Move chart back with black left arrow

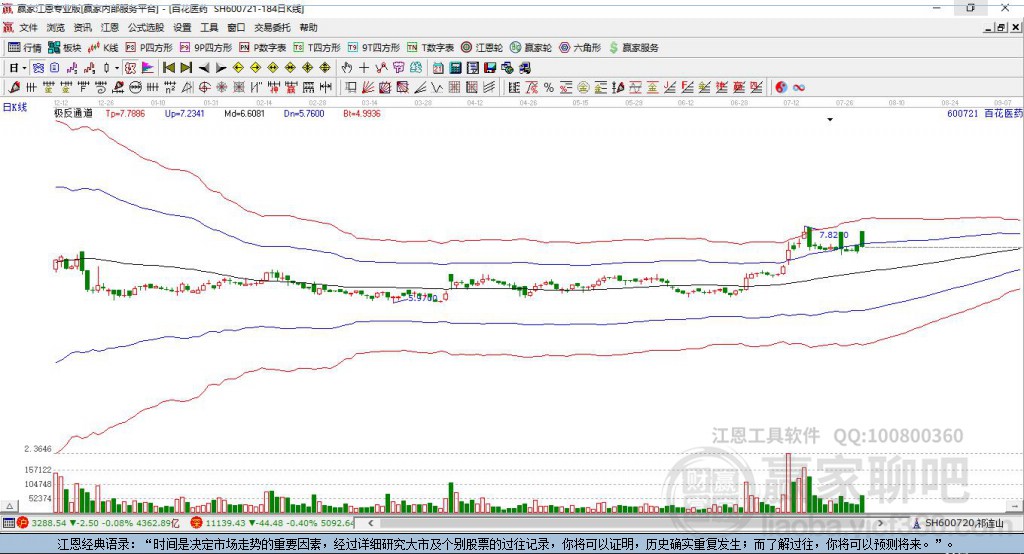coord(204,68)
